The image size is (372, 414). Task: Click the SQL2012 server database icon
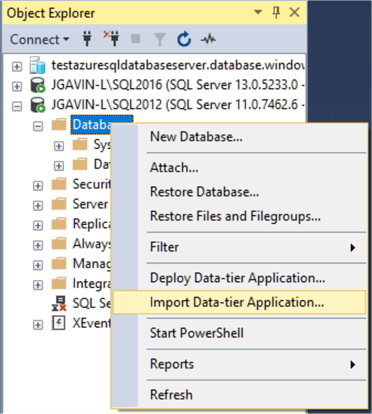coord(37,105)
